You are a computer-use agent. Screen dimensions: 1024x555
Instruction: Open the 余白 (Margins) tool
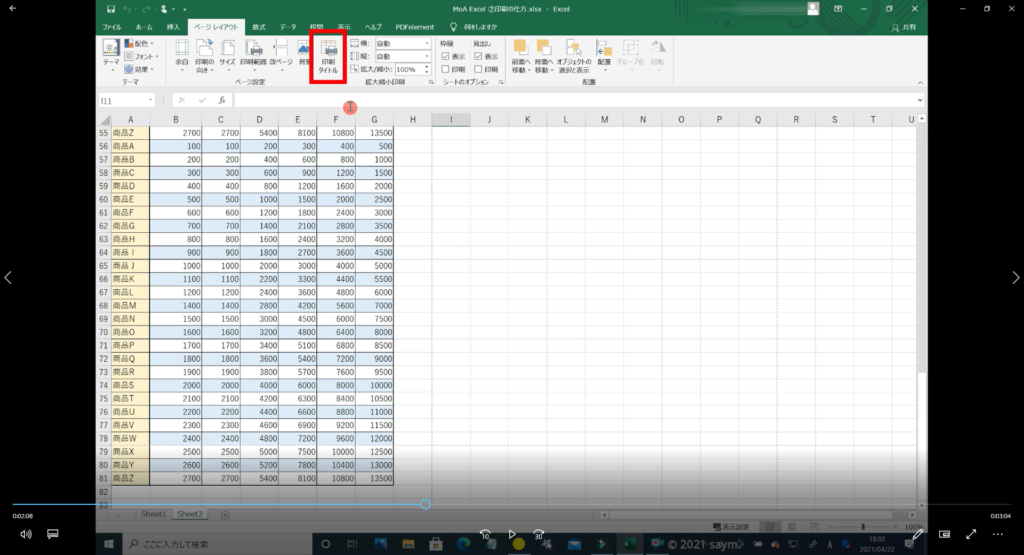point(182,55)
